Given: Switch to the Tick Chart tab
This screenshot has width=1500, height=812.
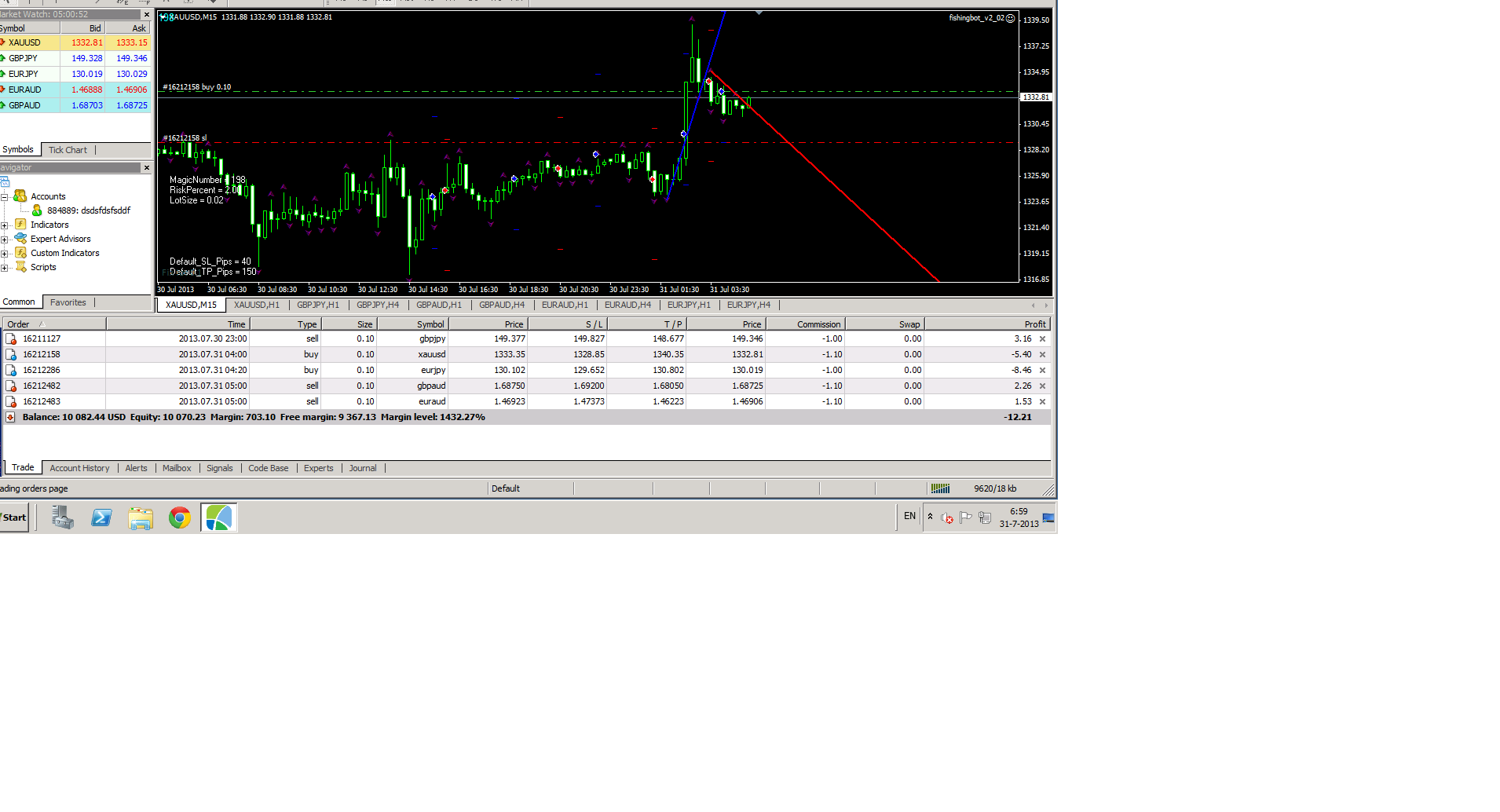Looking at the screenshot, I should tap(68, 150).
